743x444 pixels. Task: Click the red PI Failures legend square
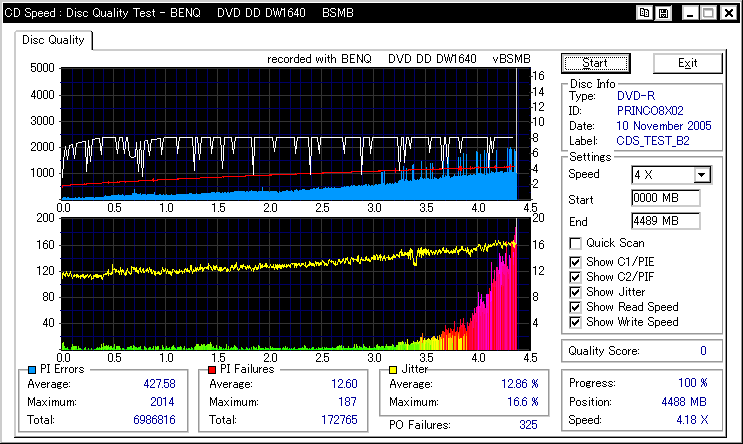pyautogui.click(x=213, y=370)
